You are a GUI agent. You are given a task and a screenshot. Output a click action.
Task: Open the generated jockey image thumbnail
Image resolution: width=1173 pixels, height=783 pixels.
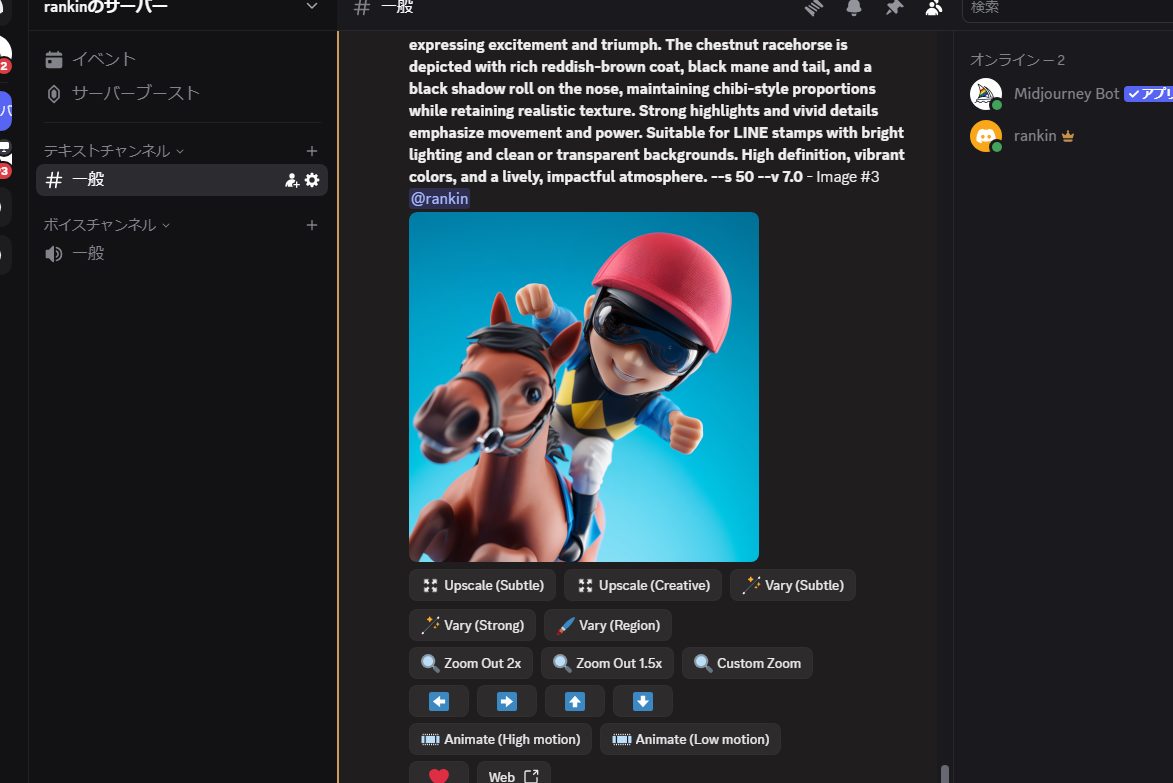pos(584,387)
